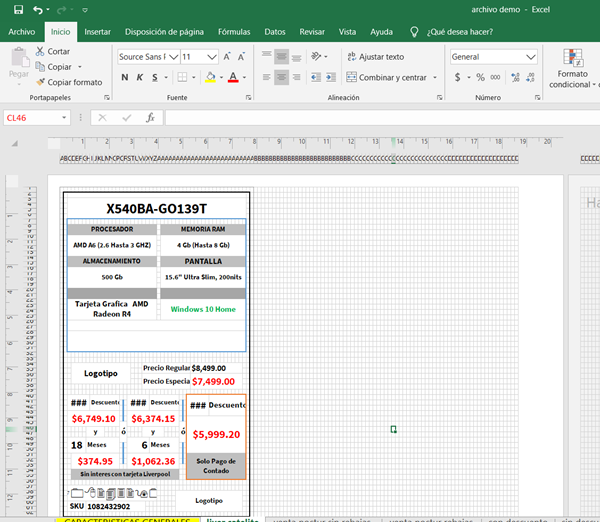This screenshot has height=522, width=600.
Task: Click the Cortar scissors icon
Action: coord(39,51)
